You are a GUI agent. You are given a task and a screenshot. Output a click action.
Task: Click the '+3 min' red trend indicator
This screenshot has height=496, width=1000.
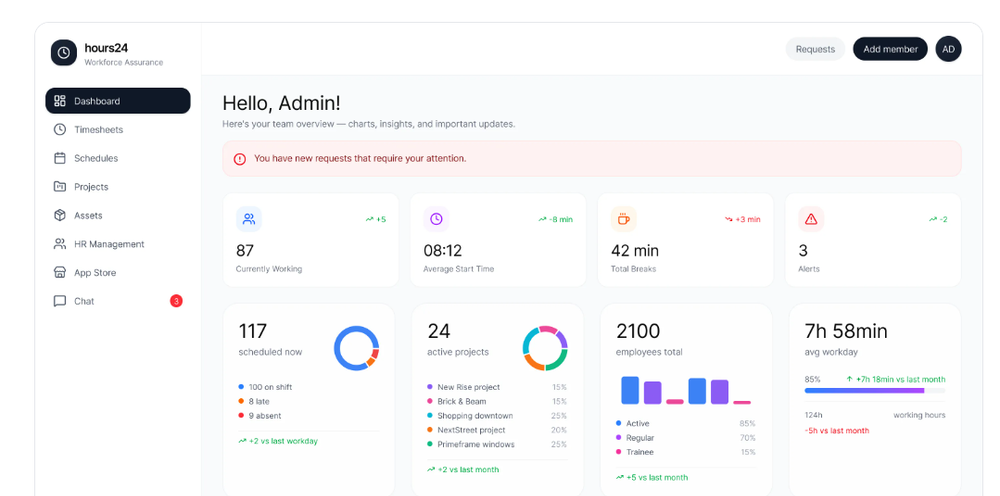pos(743,219)
